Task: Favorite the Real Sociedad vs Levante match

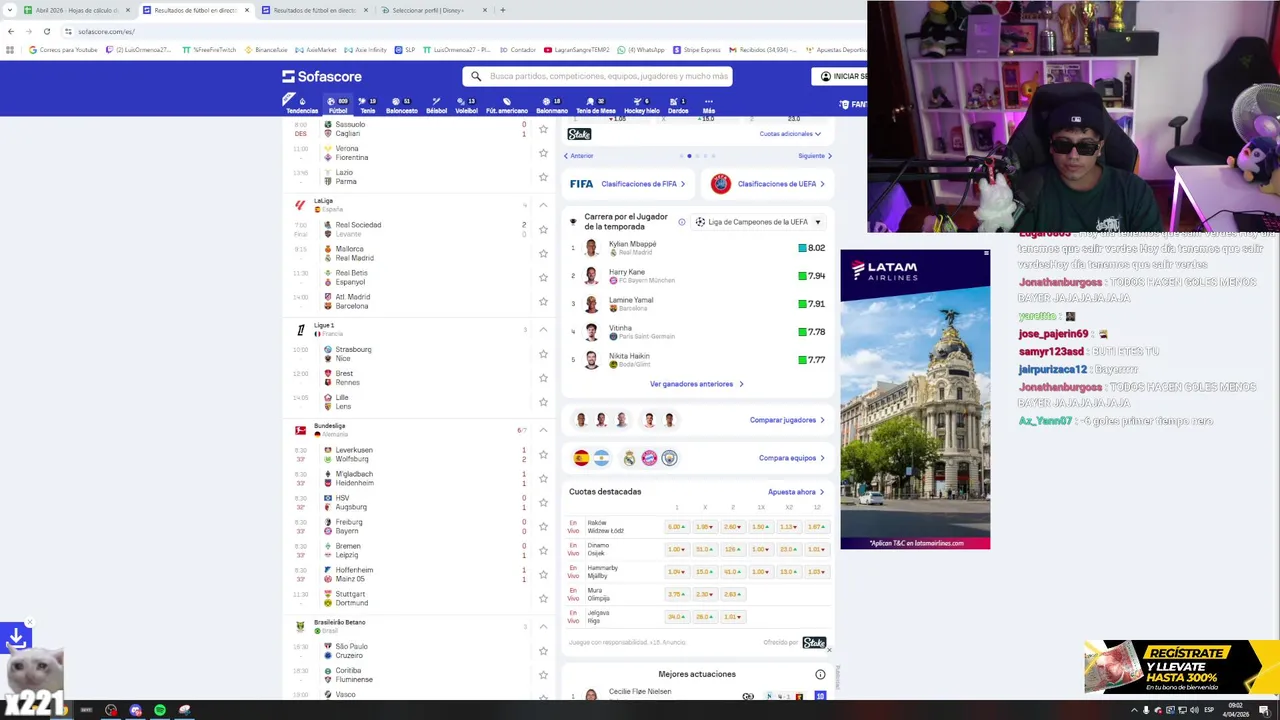Action: tap(543, 229)
